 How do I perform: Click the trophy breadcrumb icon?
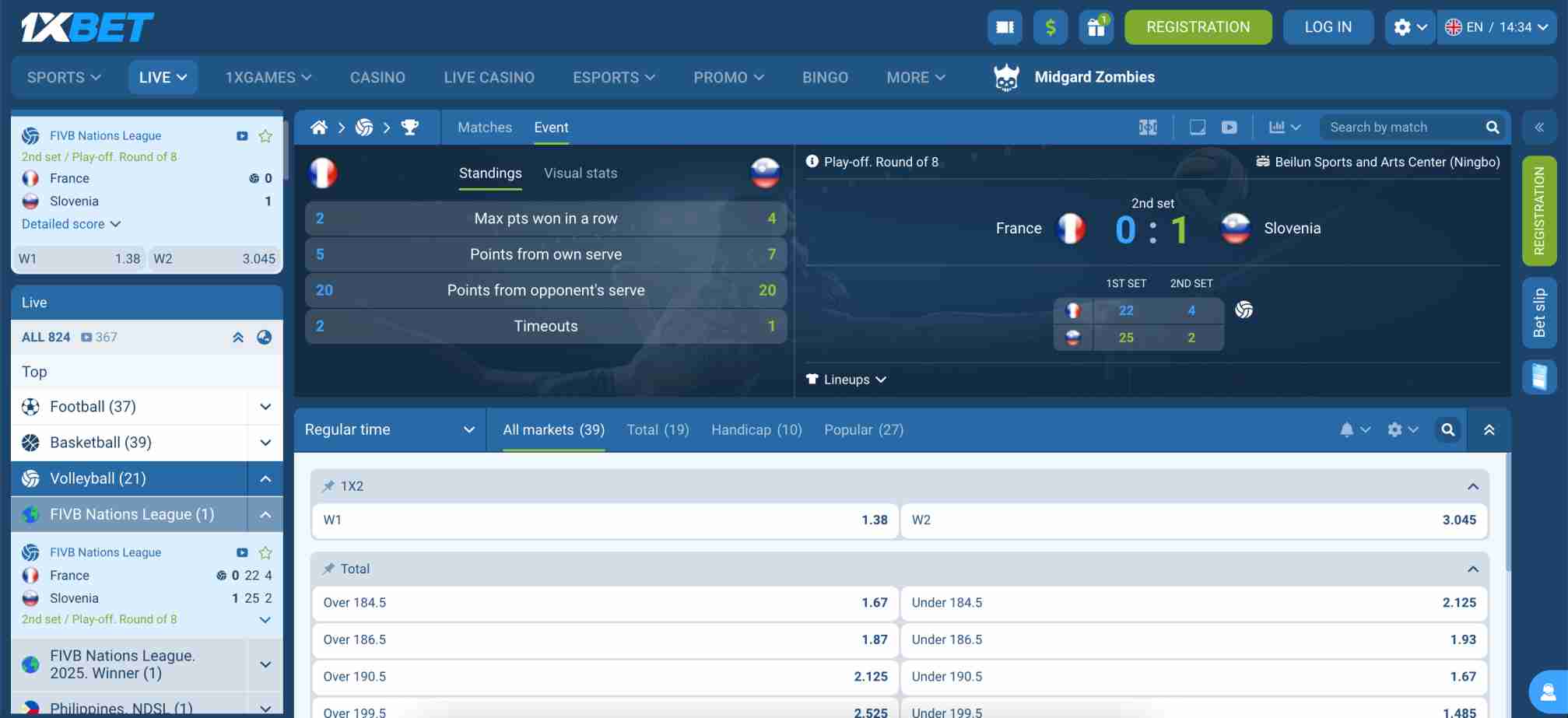tap(410, 128)
